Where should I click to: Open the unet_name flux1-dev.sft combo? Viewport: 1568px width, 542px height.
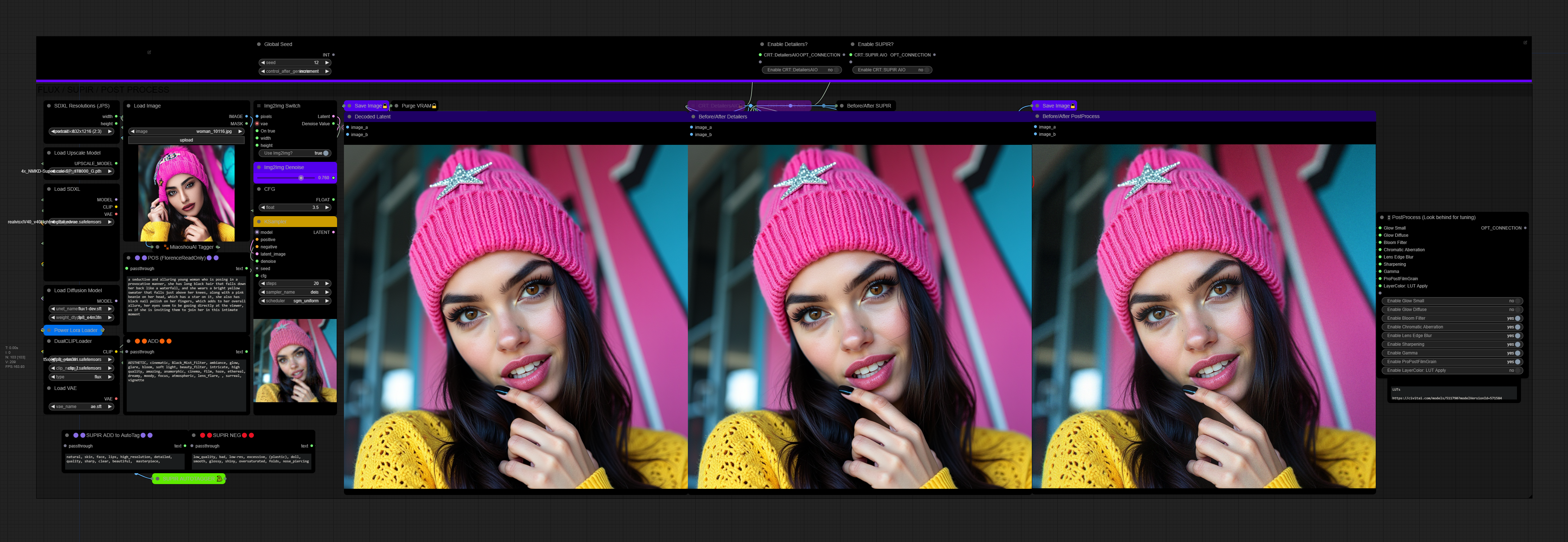pos(81,309)
